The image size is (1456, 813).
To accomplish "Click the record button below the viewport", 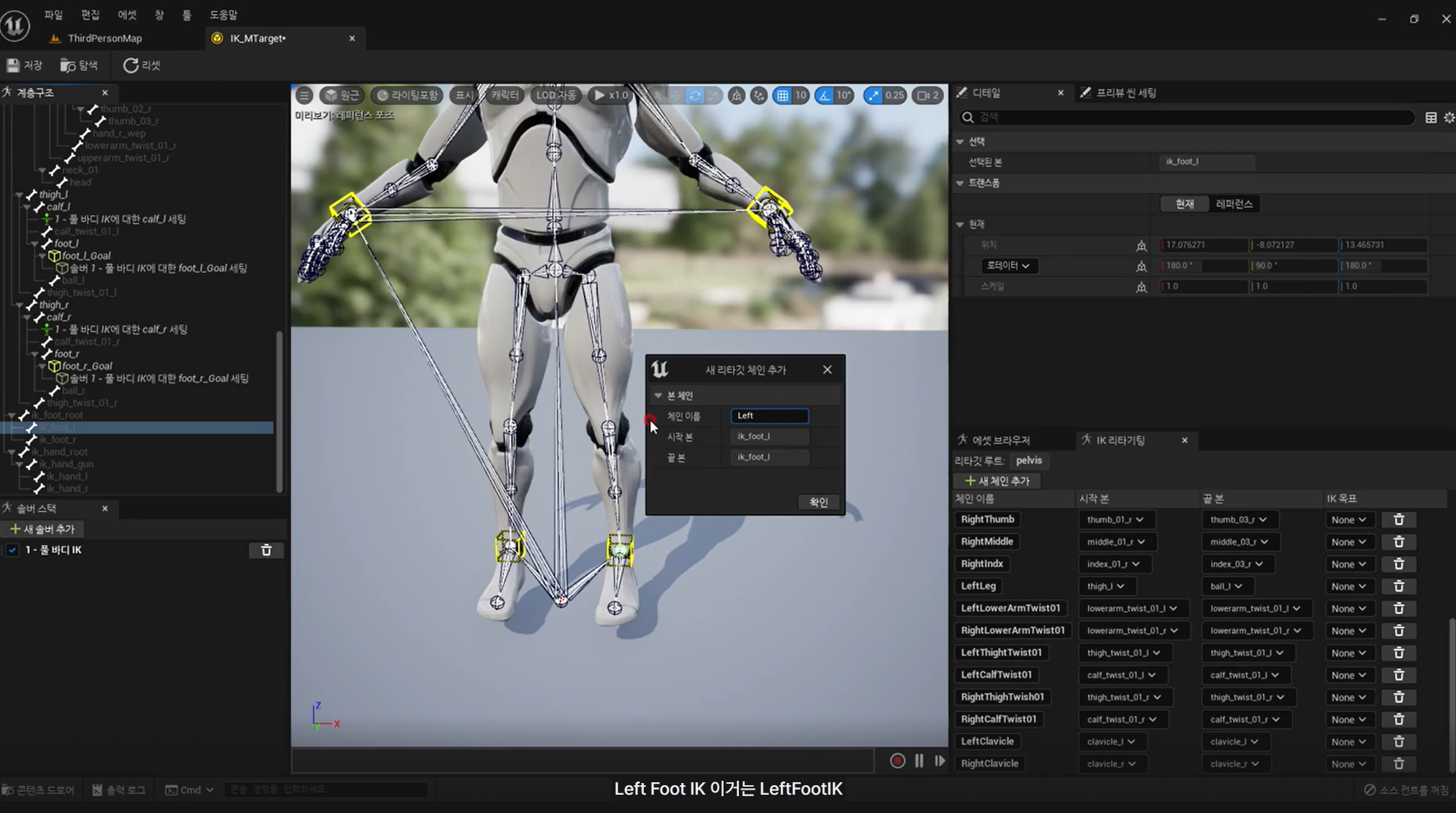I will 897,761.
